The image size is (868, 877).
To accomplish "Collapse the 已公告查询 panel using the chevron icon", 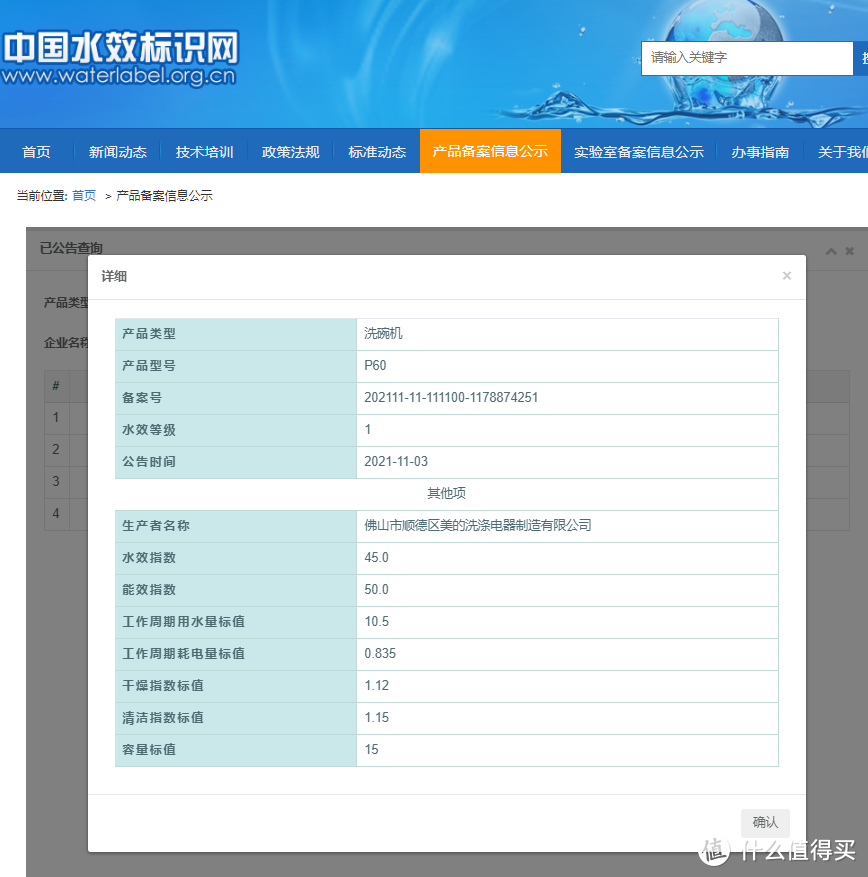I will coord(831,251).
